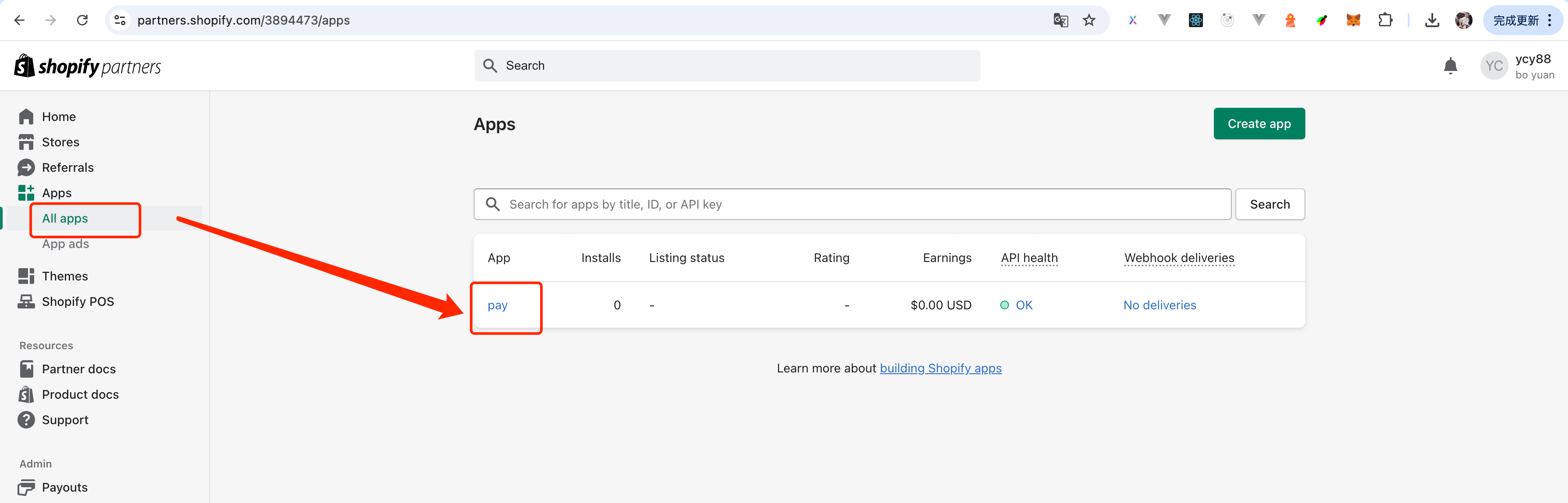The image size is (1568, 503).
Task: Open the browser extensions puzzle icon
Action: pos(1385,21)
